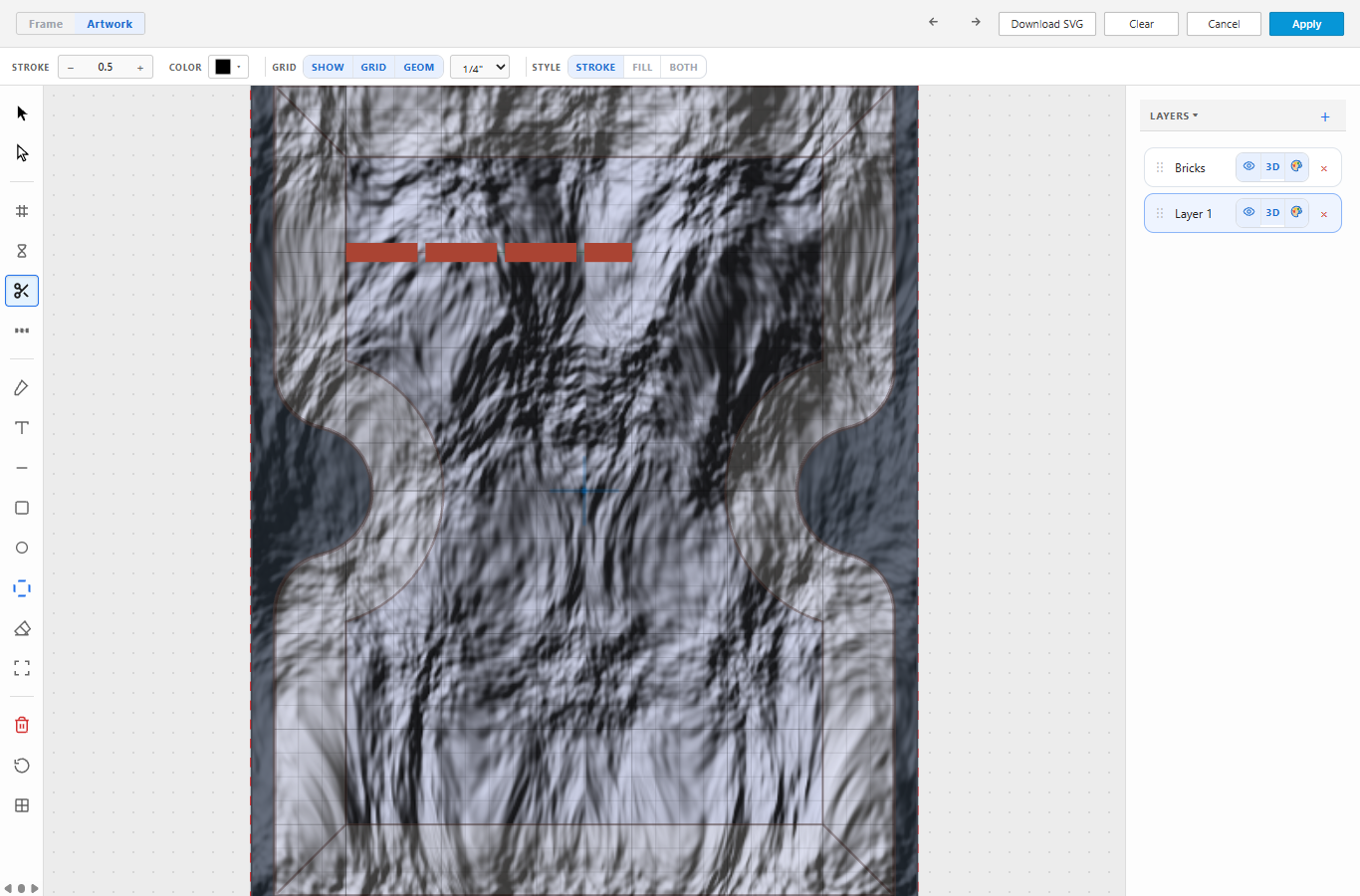Open the Bricks layer color palette
1360x896 pixels.
(x=1296, y=166)
